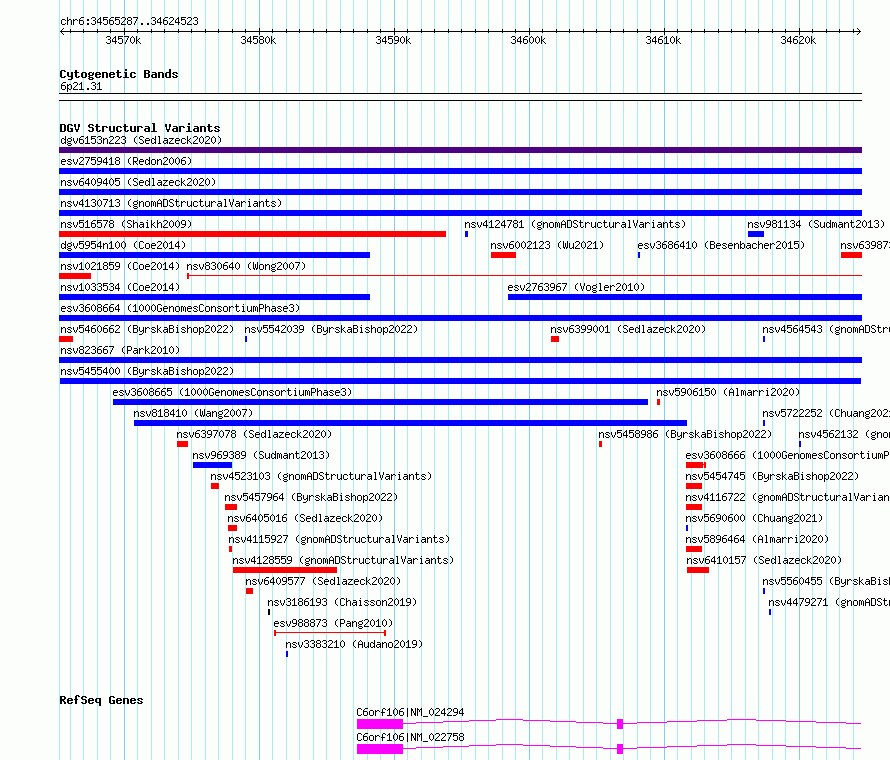Open nsv823667 (Park2010) variant label
This screenshot has height=760, width=890.
click(120, 350)
